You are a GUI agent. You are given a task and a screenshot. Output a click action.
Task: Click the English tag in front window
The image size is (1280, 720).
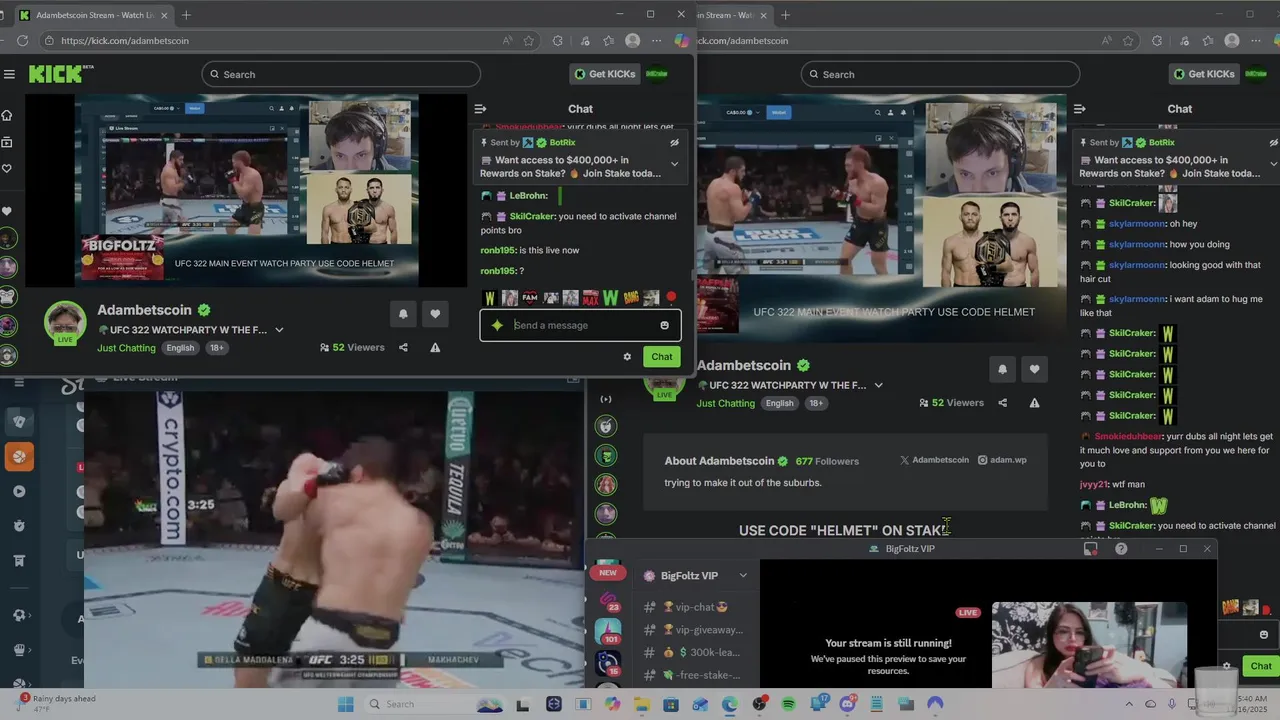(x=180, y=348)
